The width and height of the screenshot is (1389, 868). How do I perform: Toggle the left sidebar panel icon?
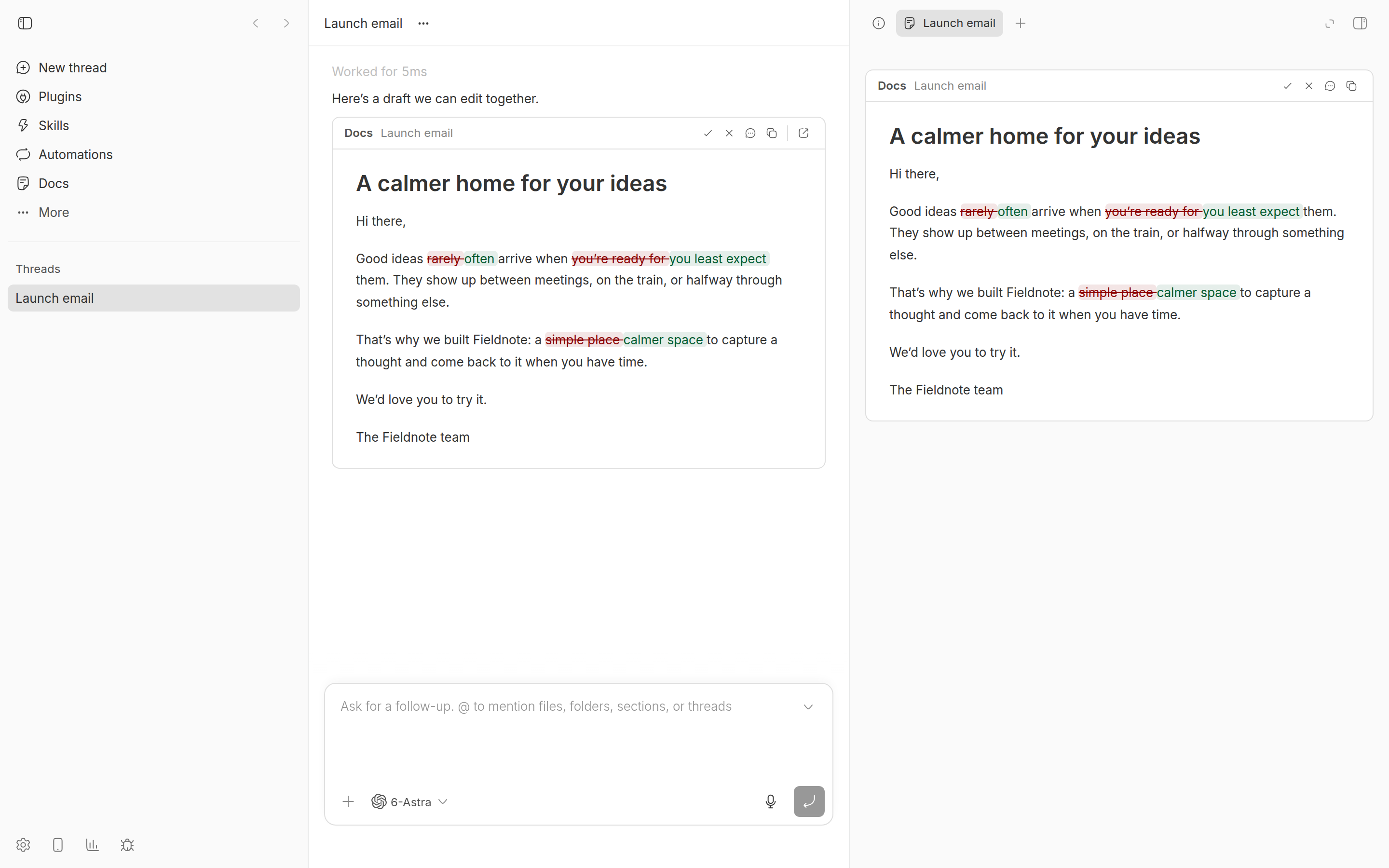pyautogui.click(x=25, y=23)
